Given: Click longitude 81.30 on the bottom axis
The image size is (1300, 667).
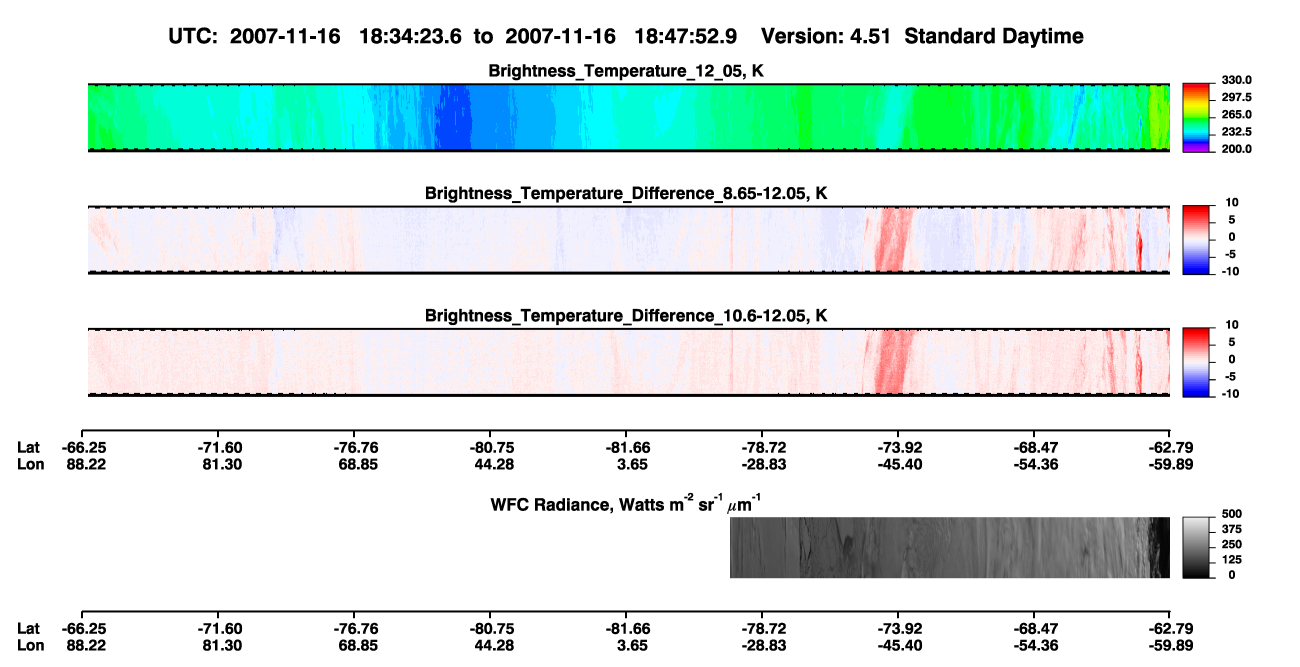Looking at the screenshot, I should [x=221, y=644].
